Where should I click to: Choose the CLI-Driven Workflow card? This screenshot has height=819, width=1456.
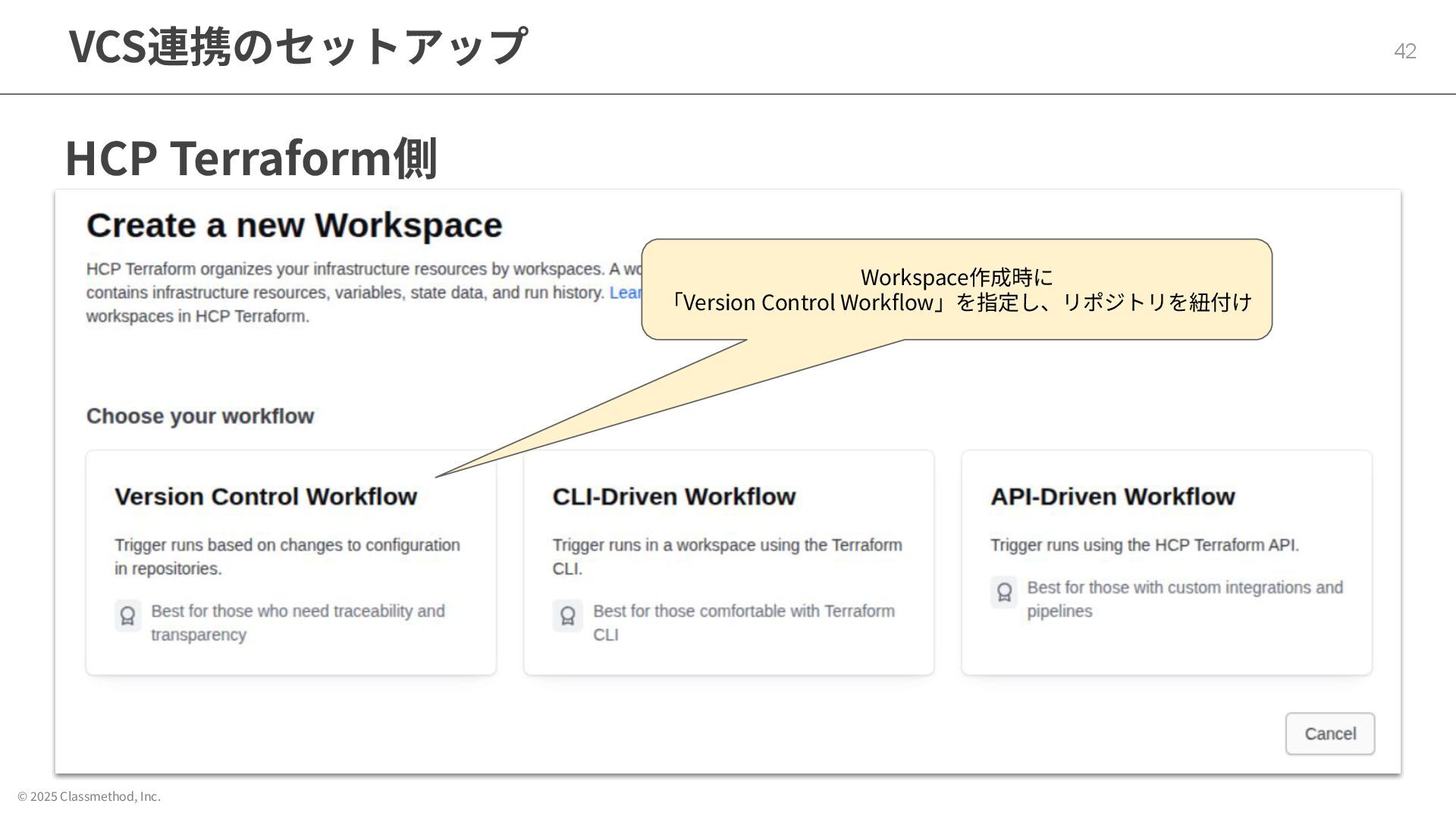click(728, 563)
